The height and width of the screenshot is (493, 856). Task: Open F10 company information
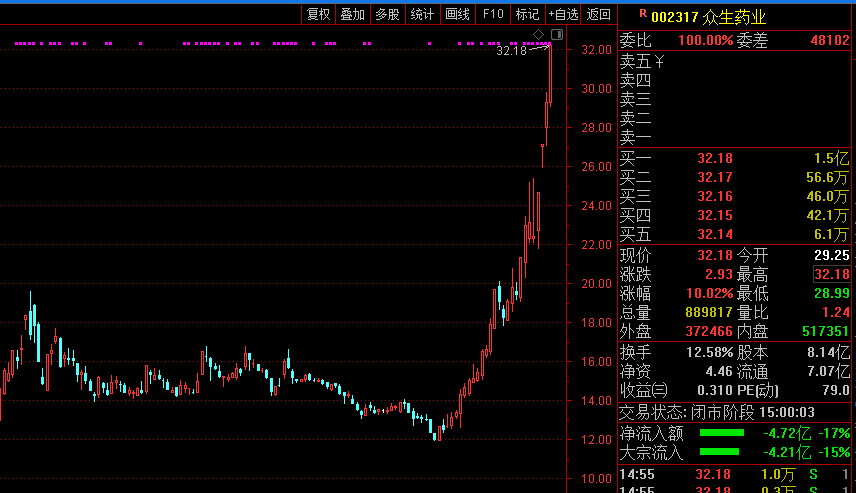[x=493, y=14]
